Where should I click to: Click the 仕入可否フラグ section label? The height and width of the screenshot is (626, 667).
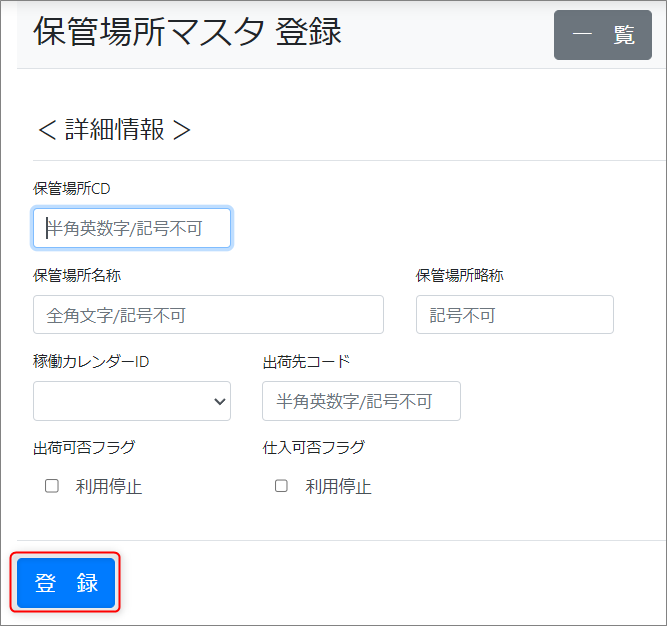pyautogui.click(x=313, y=447)
